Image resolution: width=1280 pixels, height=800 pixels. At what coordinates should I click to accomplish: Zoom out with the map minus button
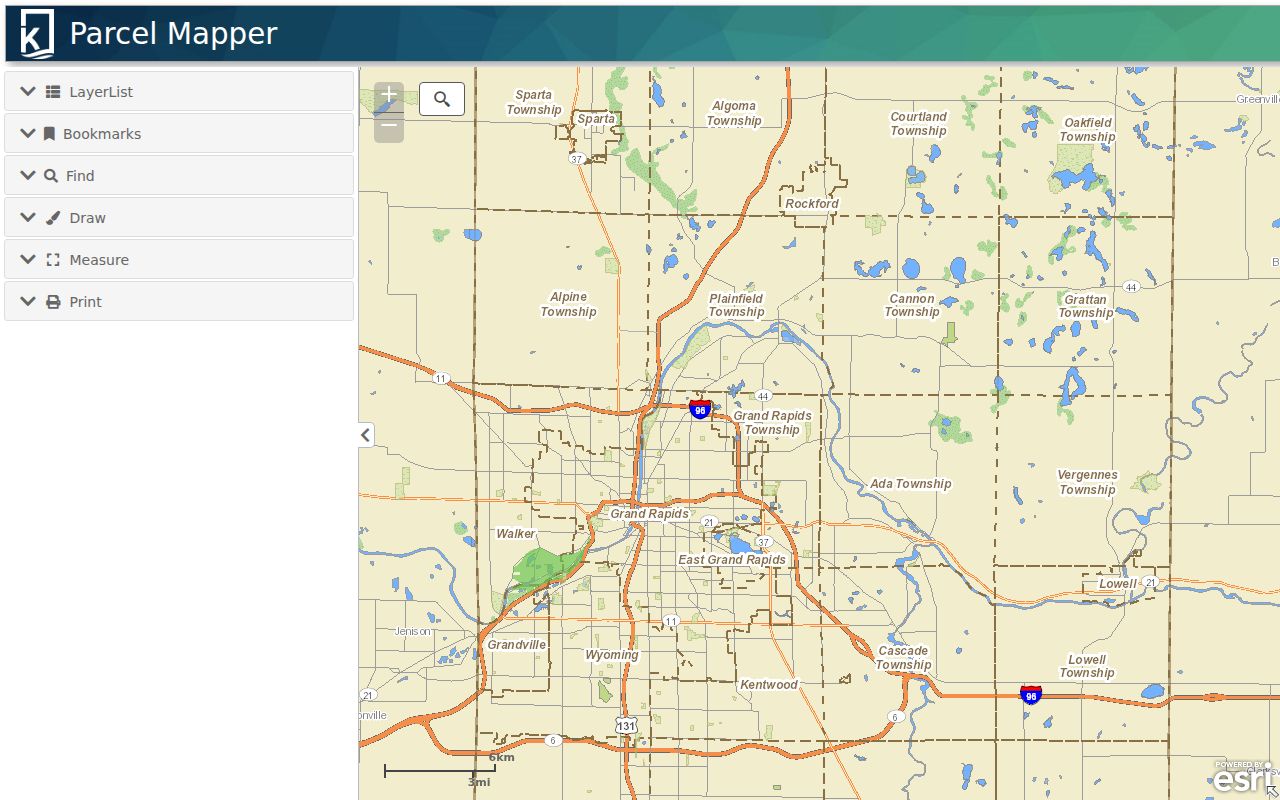(x=389, y=127)
